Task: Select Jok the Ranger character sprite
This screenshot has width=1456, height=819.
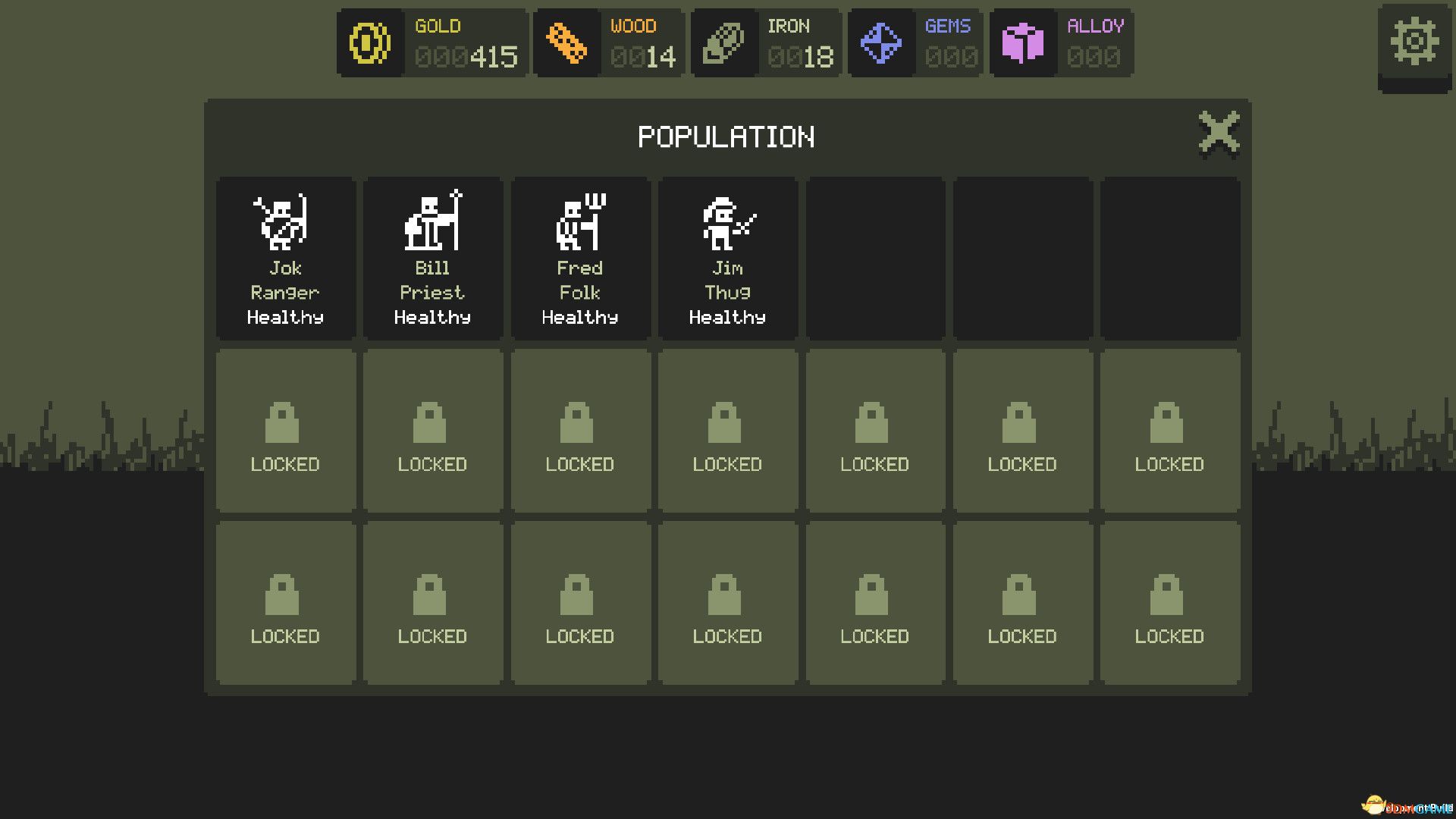Action: click(x=281, y=222)
